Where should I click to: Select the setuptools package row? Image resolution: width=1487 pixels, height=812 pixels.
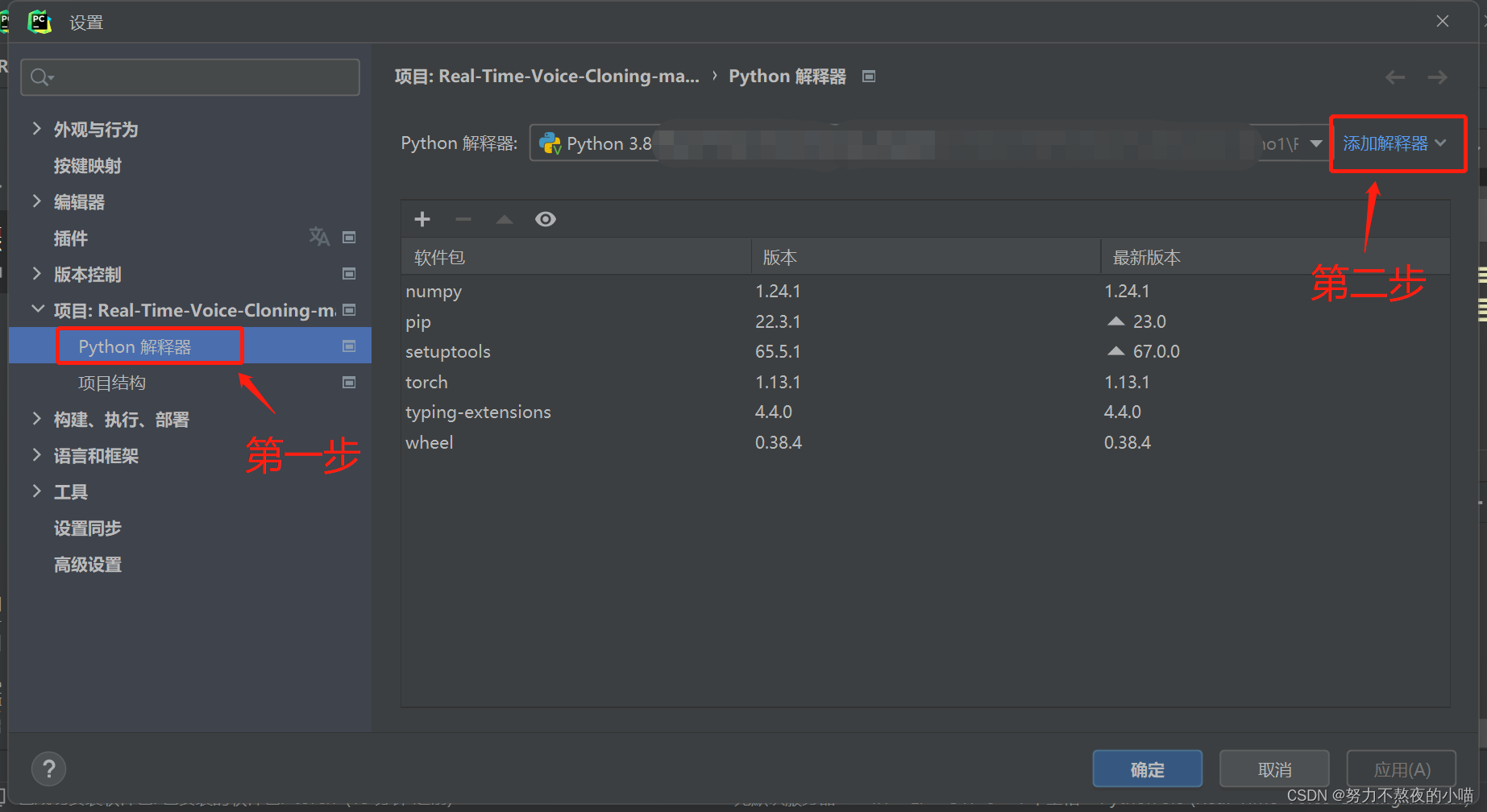point(925,351)
